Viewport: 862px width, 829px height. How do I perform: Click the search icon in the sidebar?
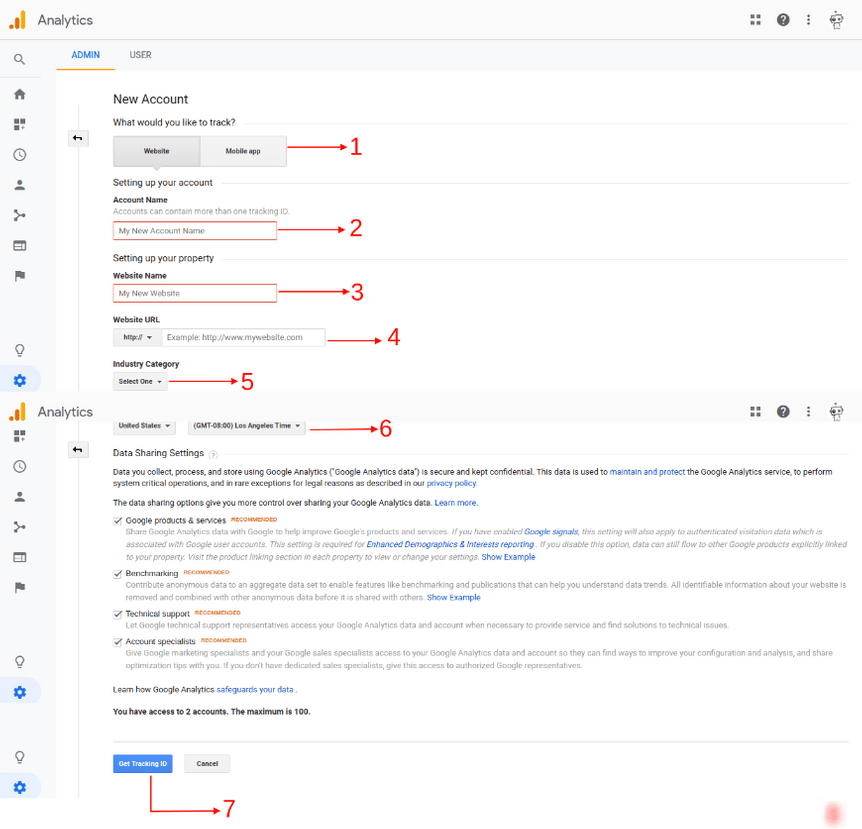(19, 60)
